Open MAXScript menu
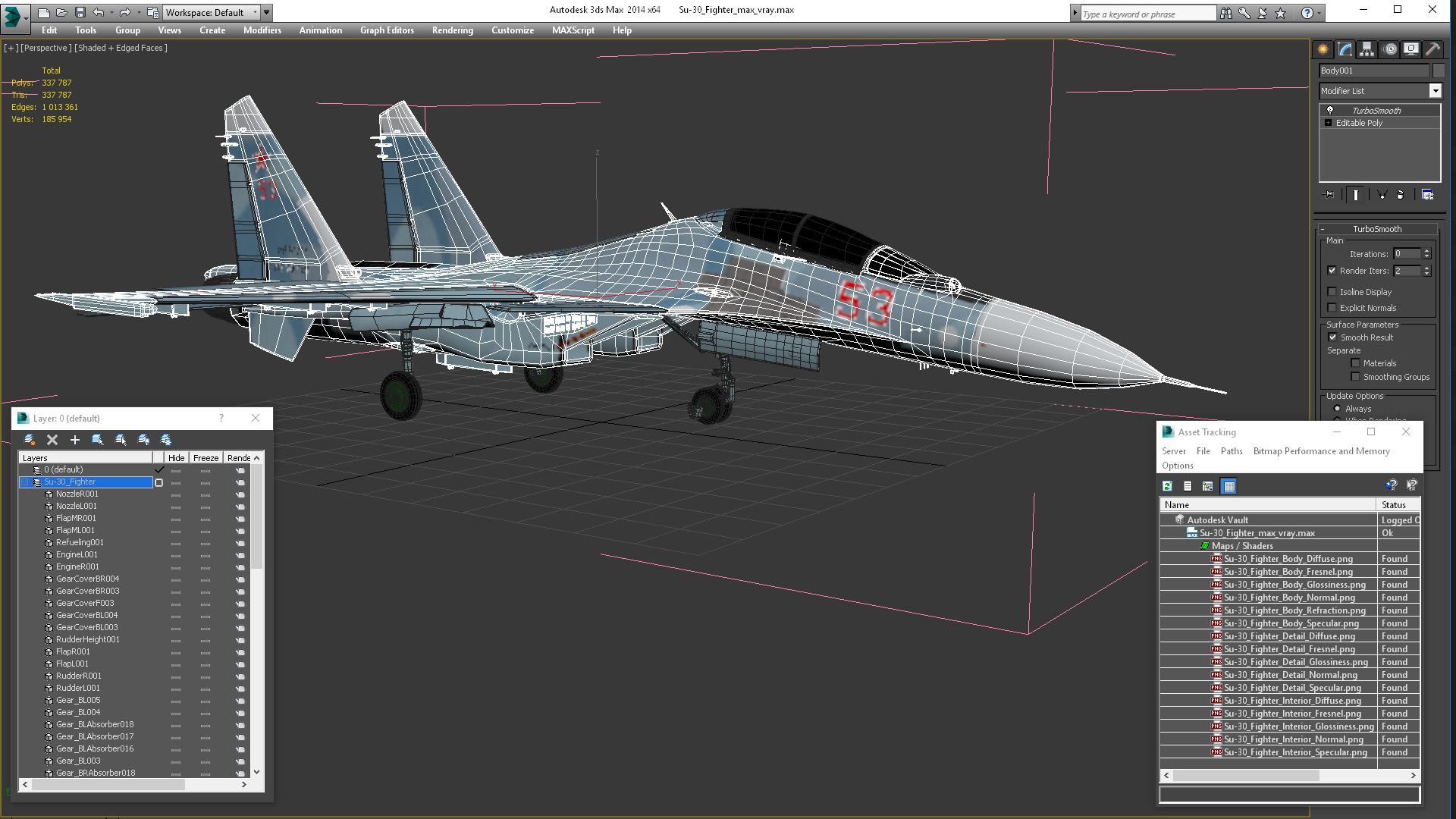Image resolution: width=1456 pixels, height=819 pixels. 573,30
